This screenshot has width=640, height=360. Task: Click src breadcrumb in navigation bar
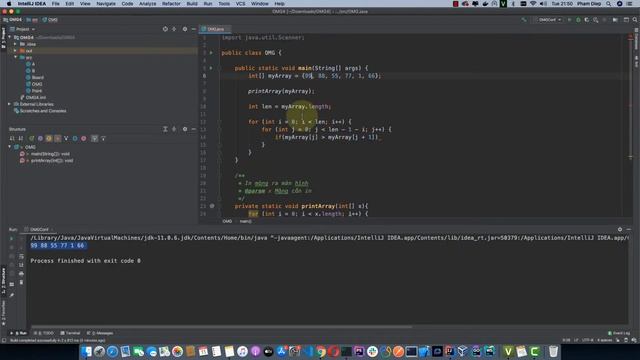tap(32, 20)
